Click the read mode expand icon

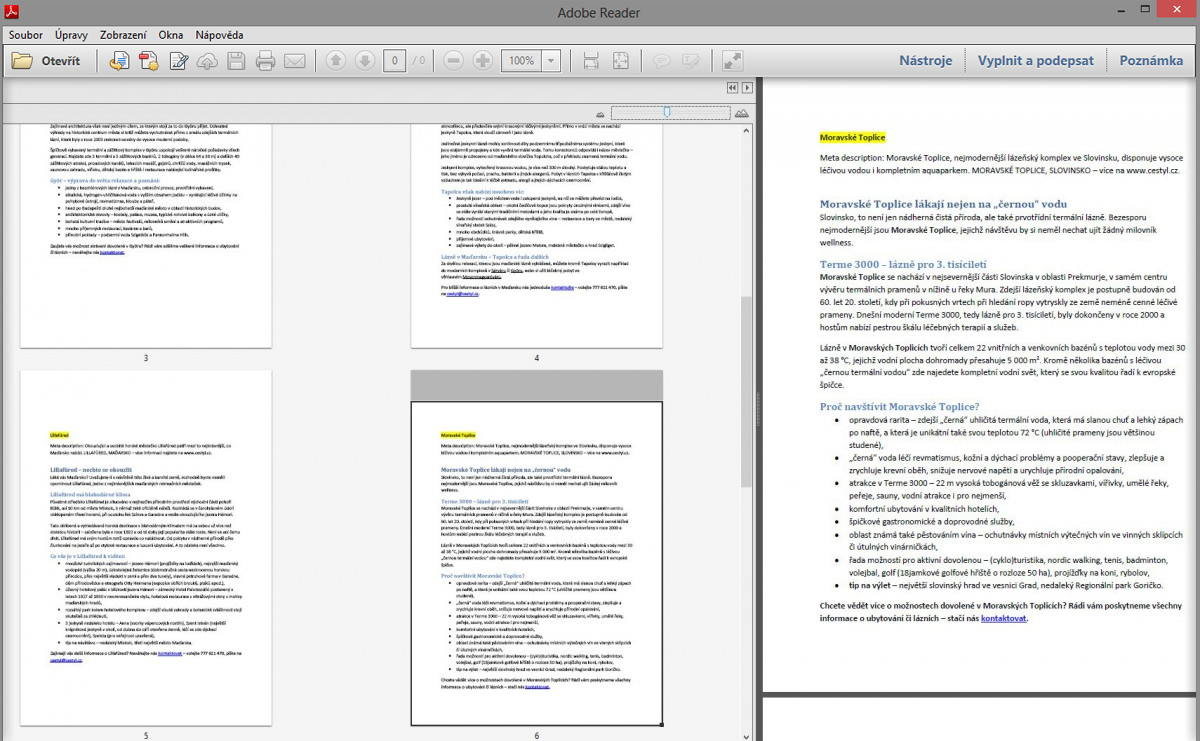click(732, 60)
